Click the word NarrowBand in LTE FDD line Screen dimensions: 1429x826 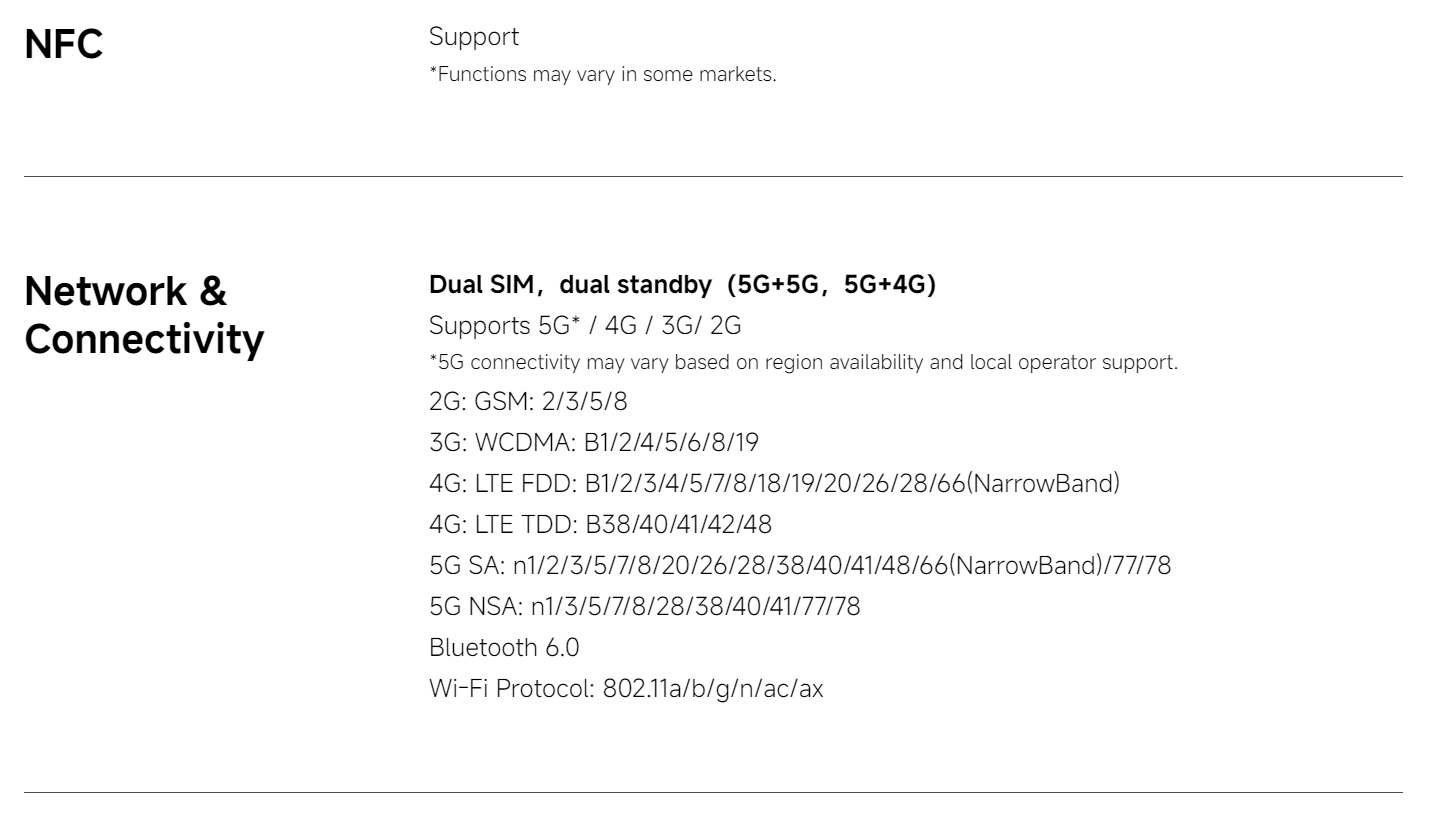pos(1042,484)
